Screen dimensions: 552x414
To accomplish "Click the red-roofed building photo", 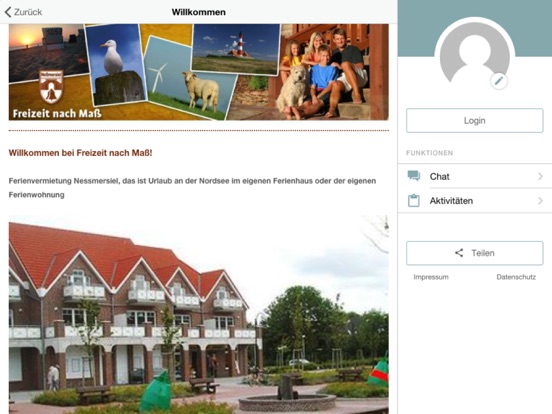I will 199,314.
